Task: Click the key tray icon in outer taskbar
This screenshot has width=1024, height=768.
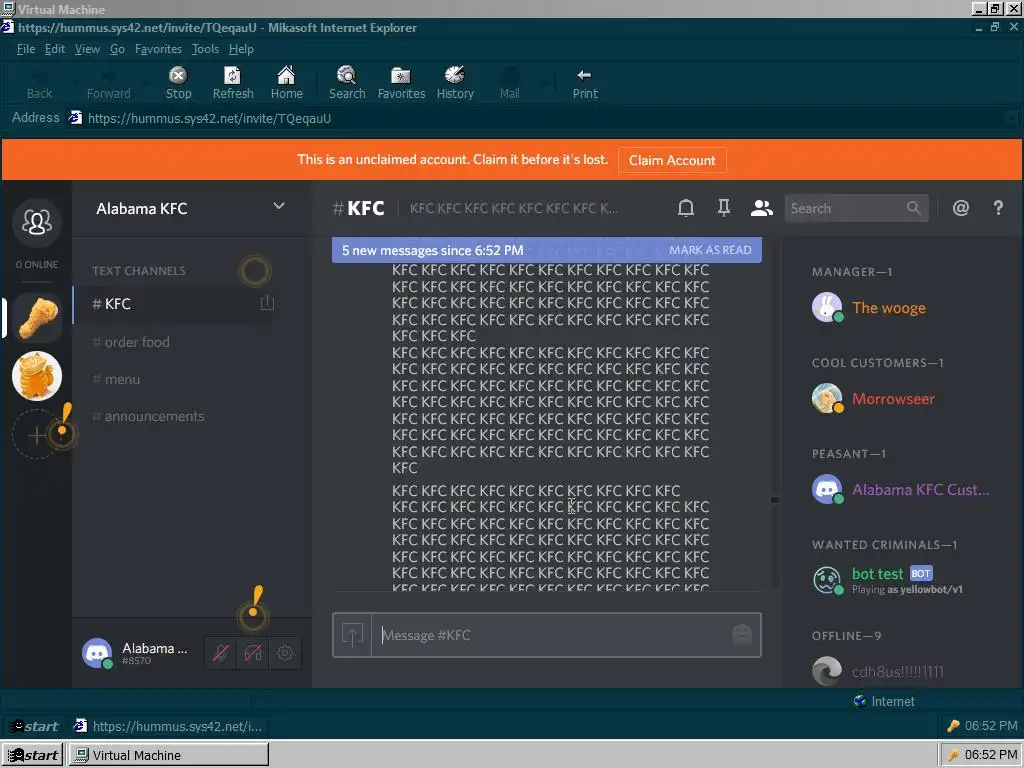Action: [954, 756]
